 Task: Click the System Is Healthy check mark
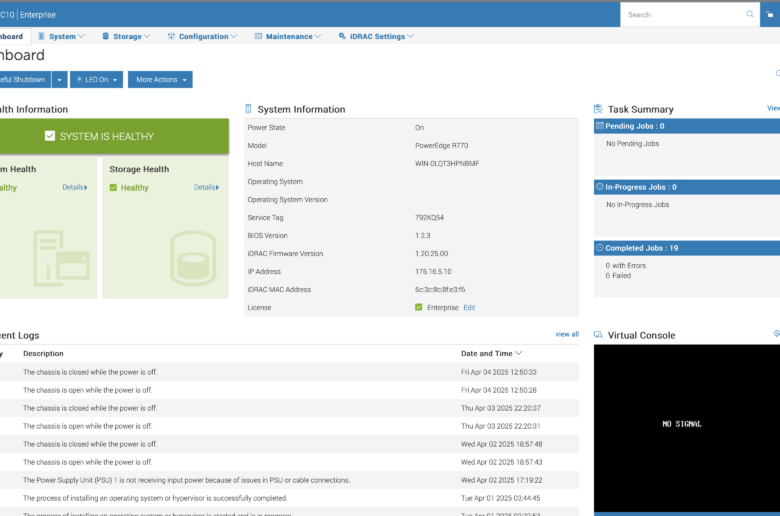(50, 136)
